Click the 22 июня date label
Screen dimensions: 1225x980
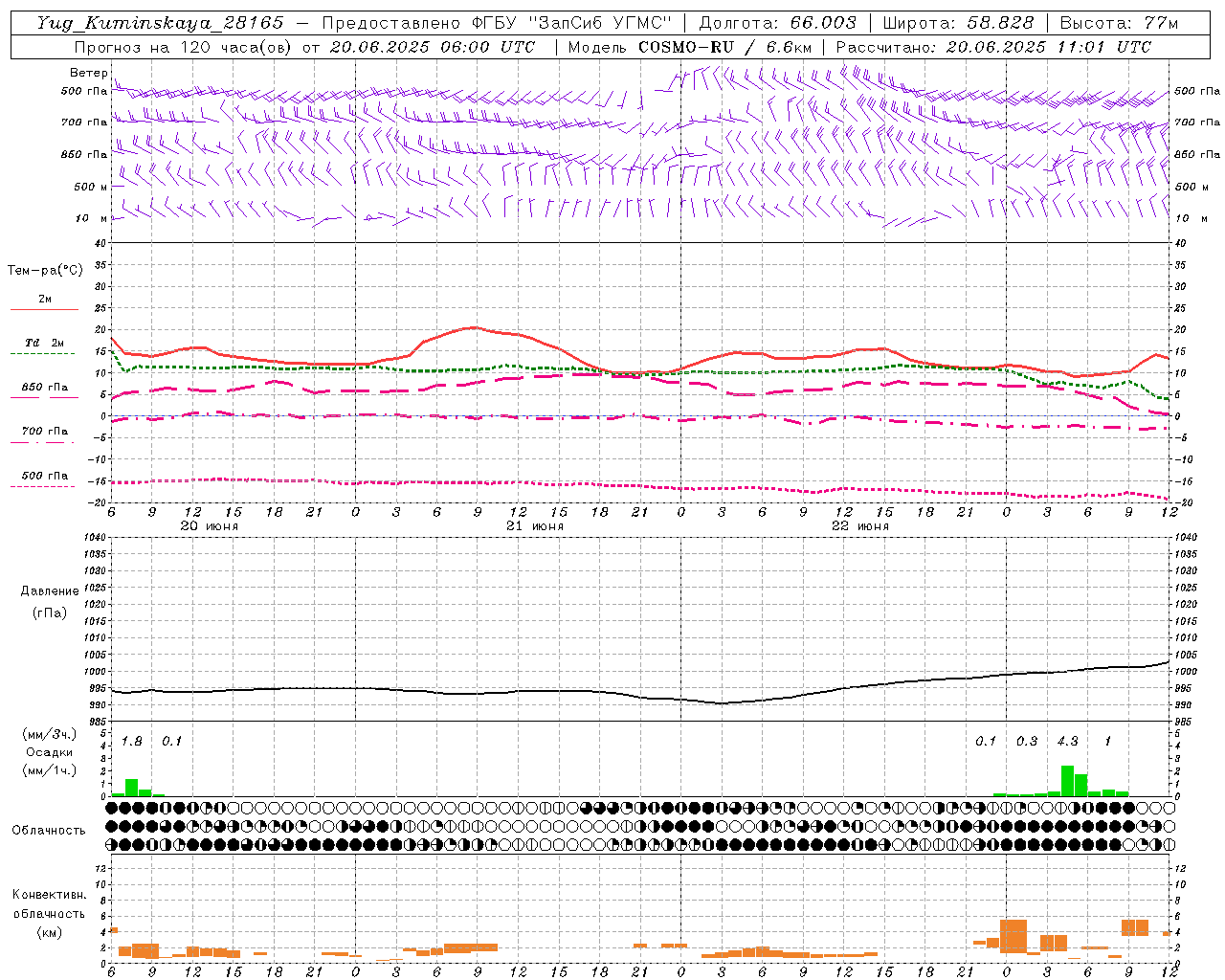click(860, 526)
